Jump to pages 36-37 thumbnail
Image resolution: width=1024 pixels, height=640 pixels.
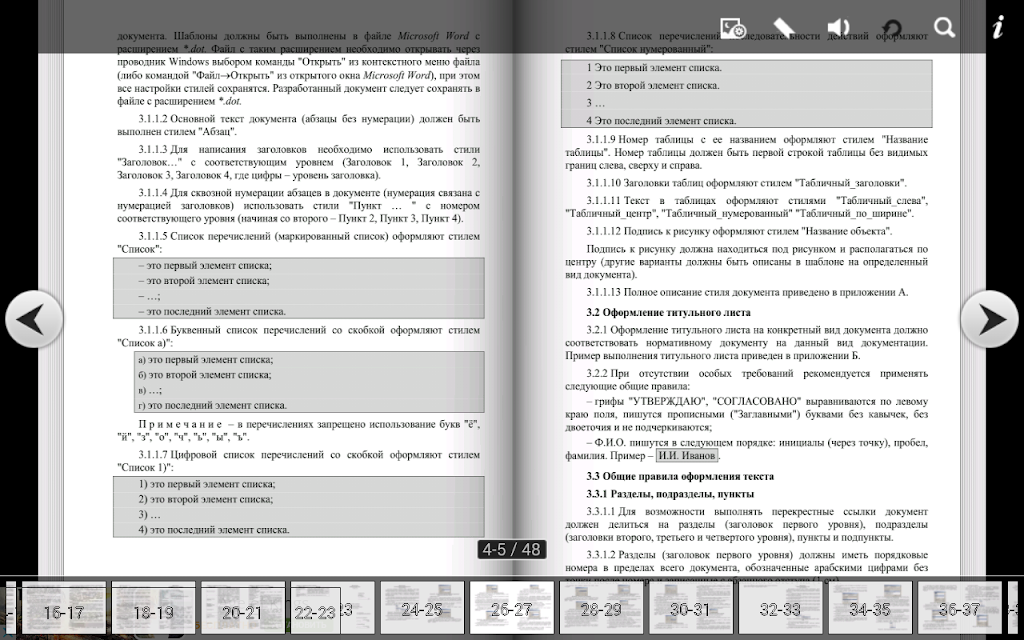959,609
